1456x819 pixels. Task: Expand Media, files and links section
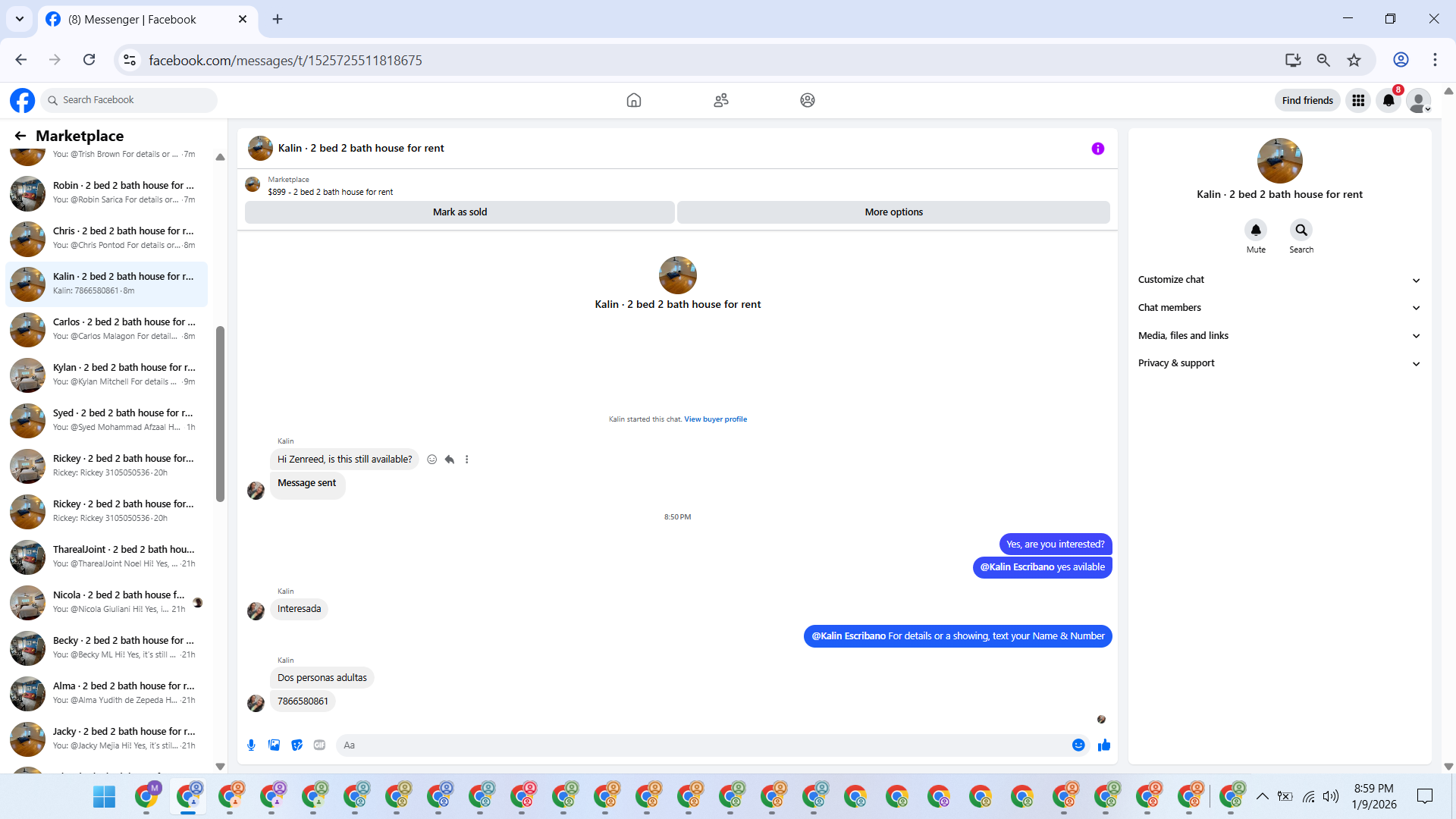1279,336
